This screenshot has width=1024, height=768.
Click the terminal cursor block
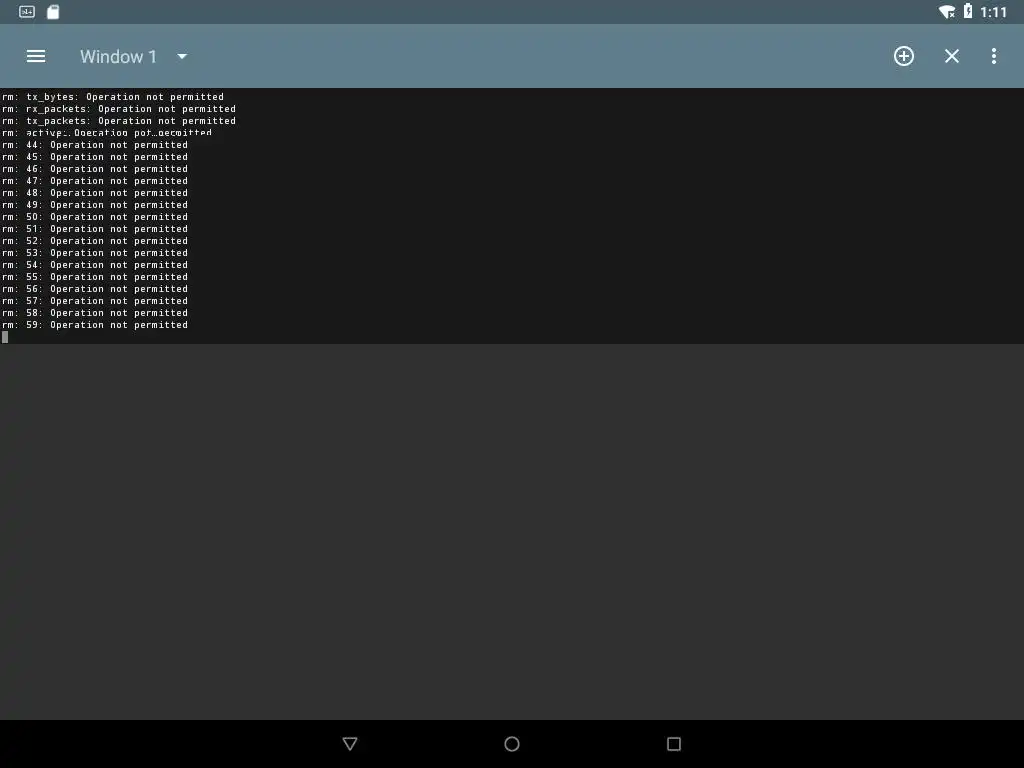tap(5, 337)
